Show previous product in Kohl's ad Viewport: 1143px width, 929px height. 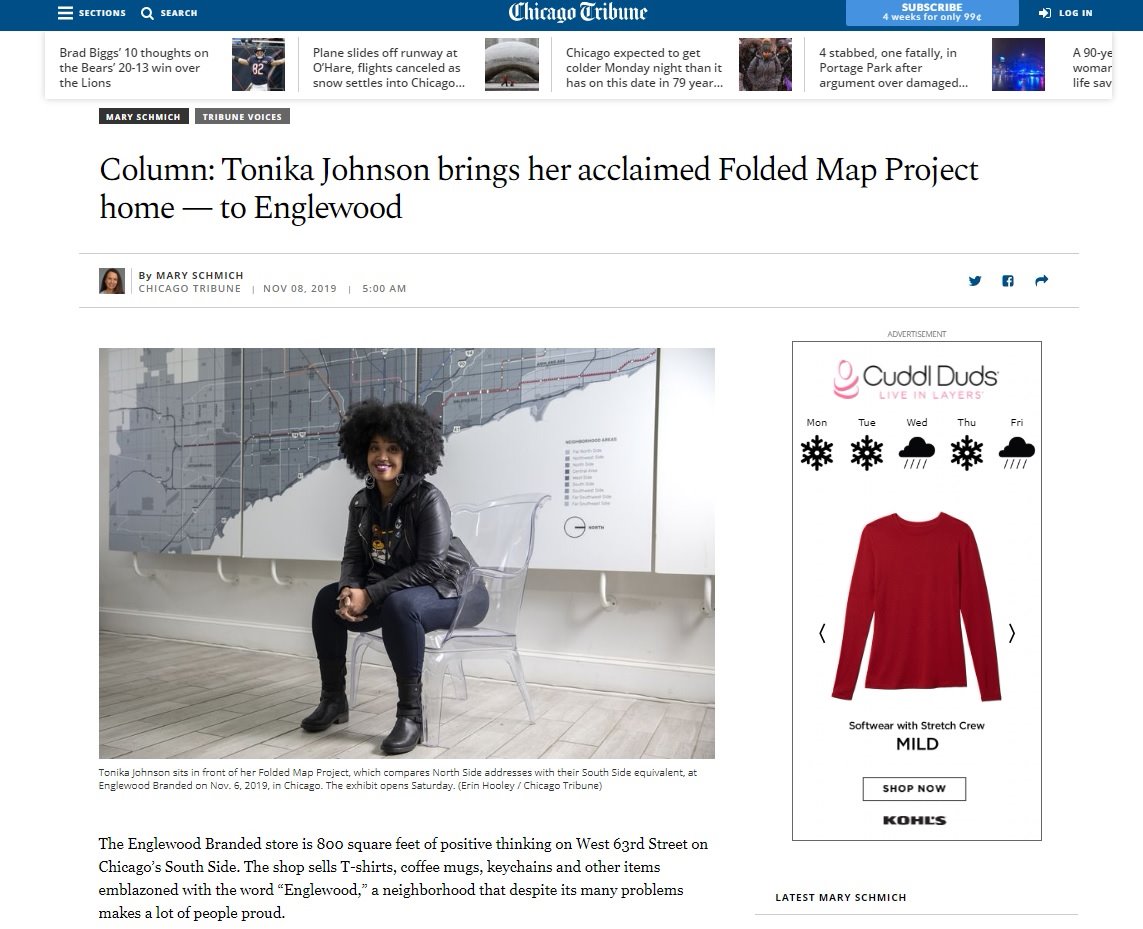[x=822, y=633]
